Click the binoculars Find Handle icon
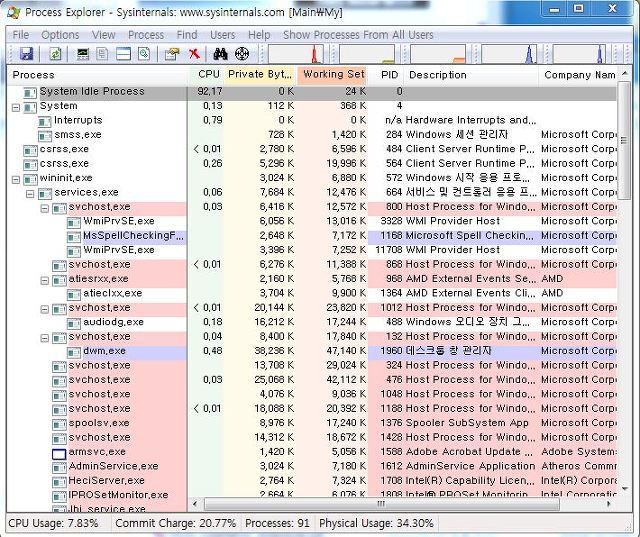Image resolution: width=640 pixels, height=537 pixels. point(220,54)
